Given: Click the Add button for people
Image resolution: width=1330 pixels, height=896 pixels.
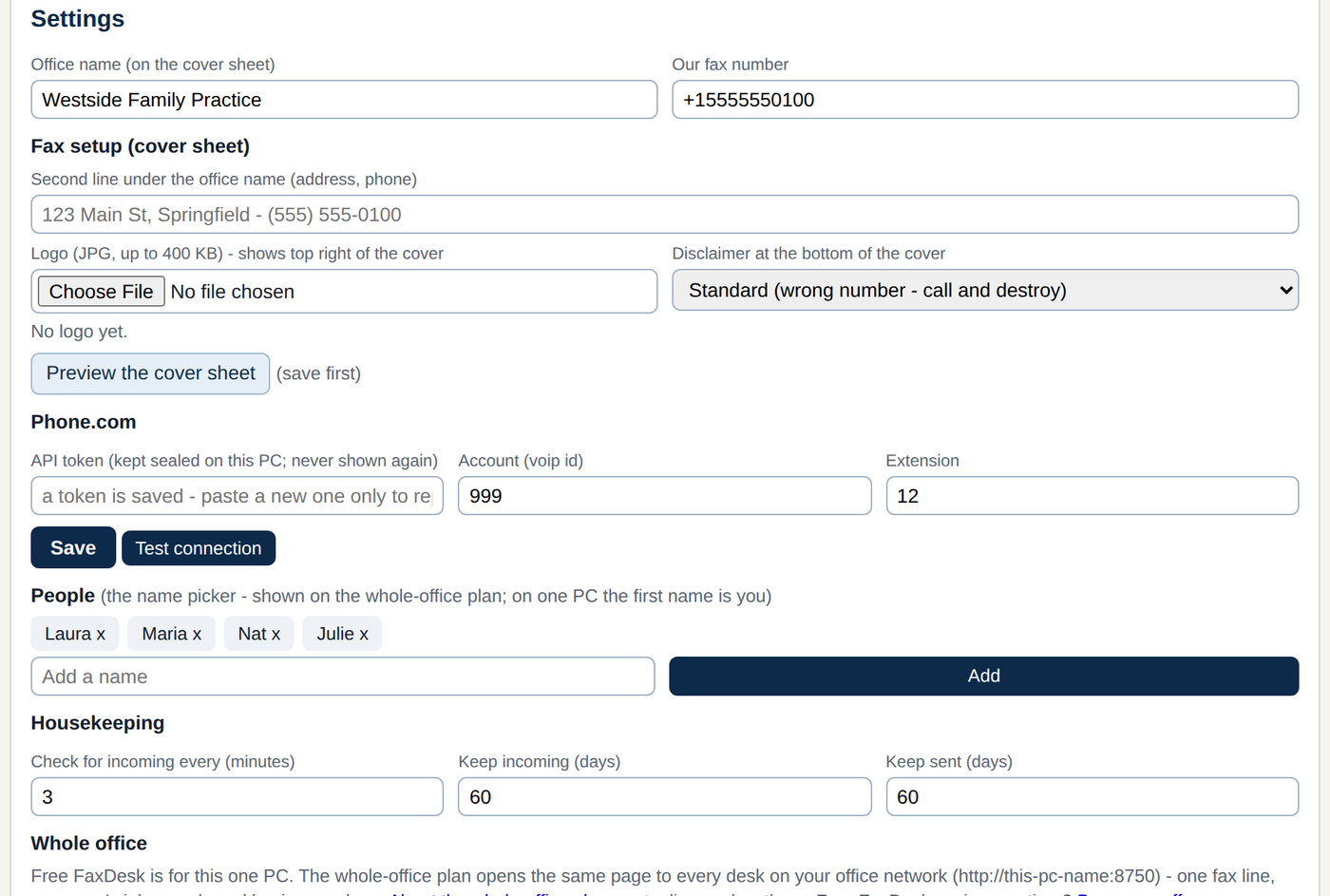Looking at the screenshot, I should pos(984,677).
